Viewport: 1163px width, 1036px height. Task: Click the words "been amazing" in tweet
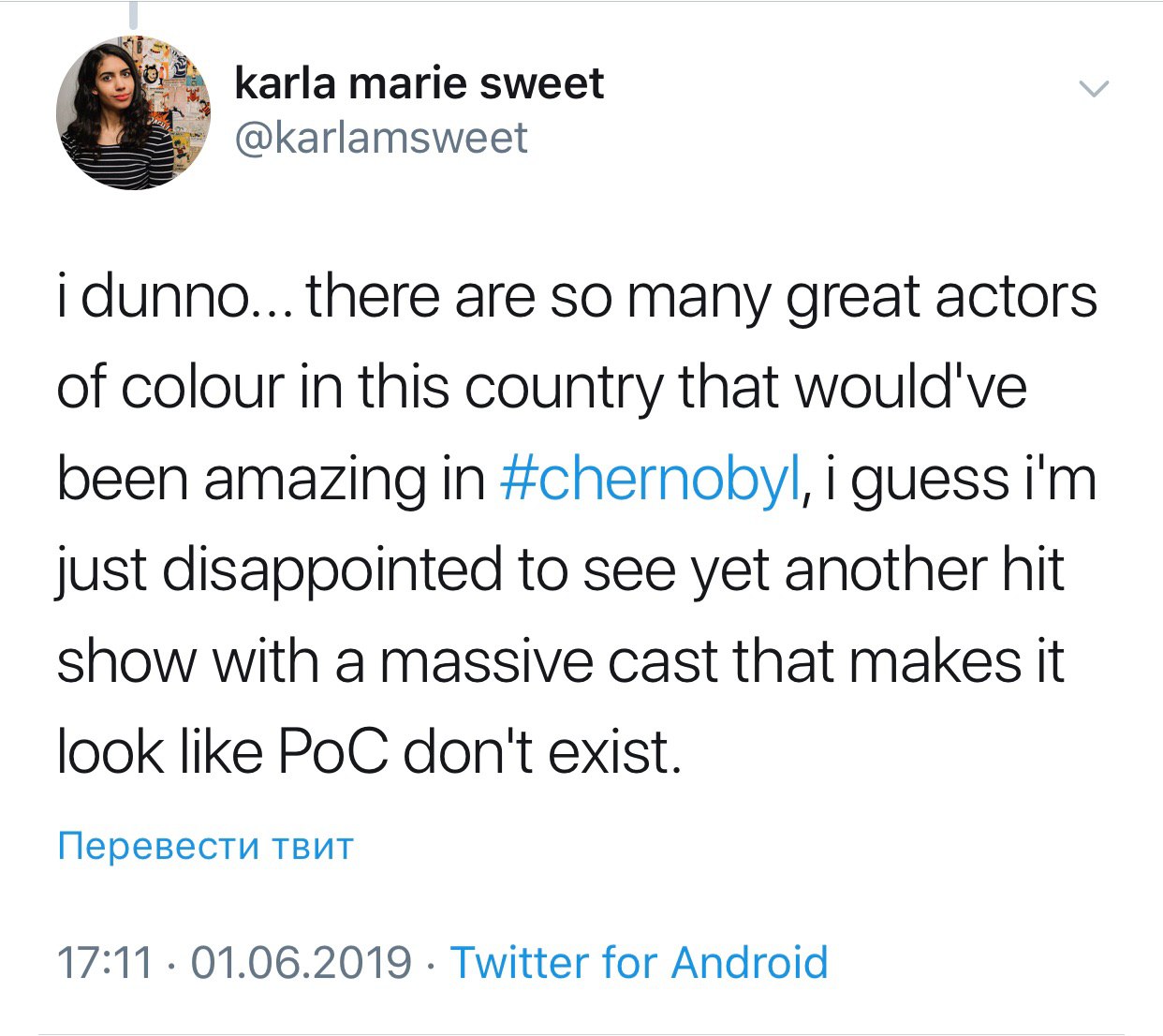pos(243,479)
